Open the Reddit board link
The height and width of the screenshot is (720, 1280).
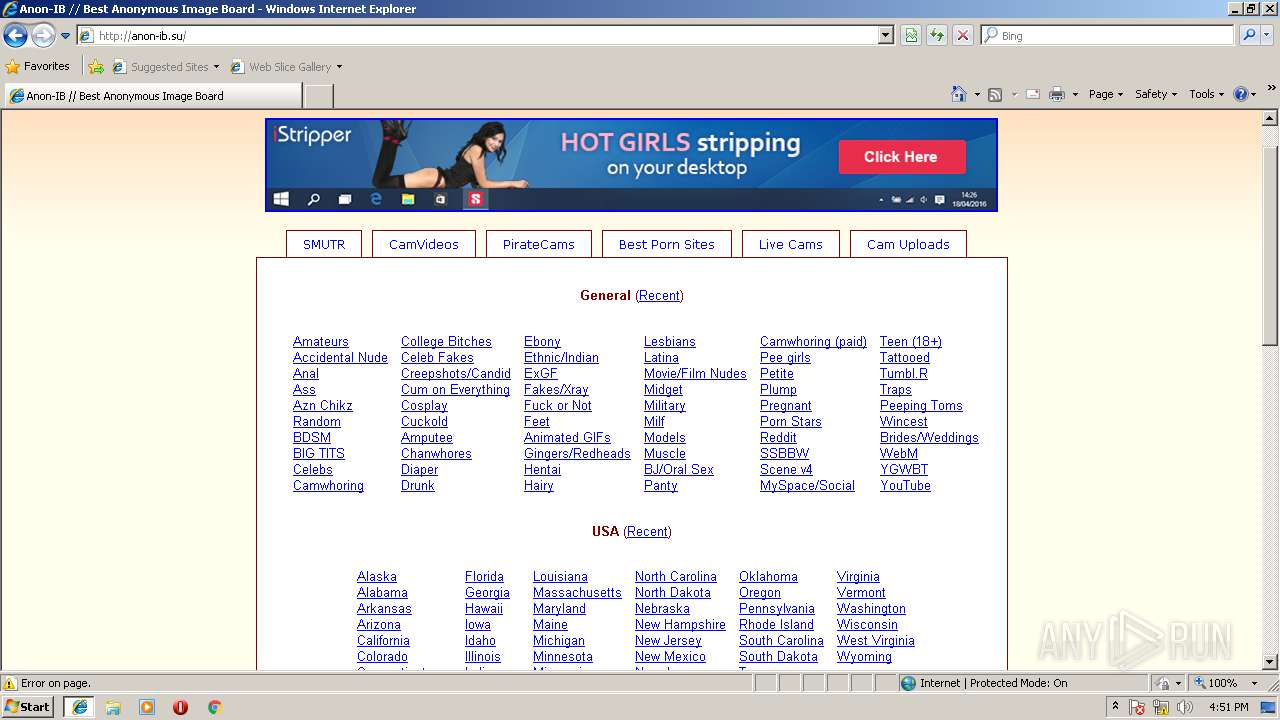(778, 438)
